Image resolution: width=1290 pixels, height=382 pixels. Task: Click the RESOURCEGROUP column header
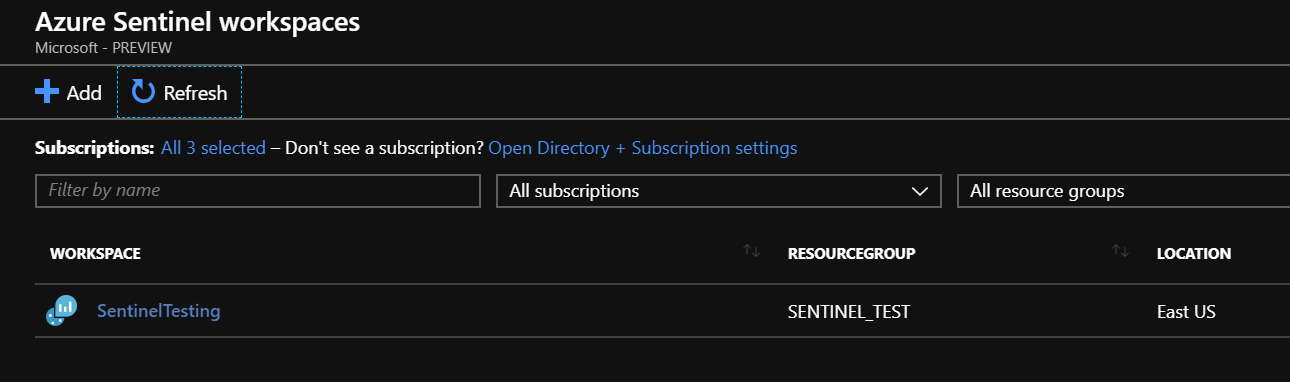pyautogui.click(x=852, y=254)
